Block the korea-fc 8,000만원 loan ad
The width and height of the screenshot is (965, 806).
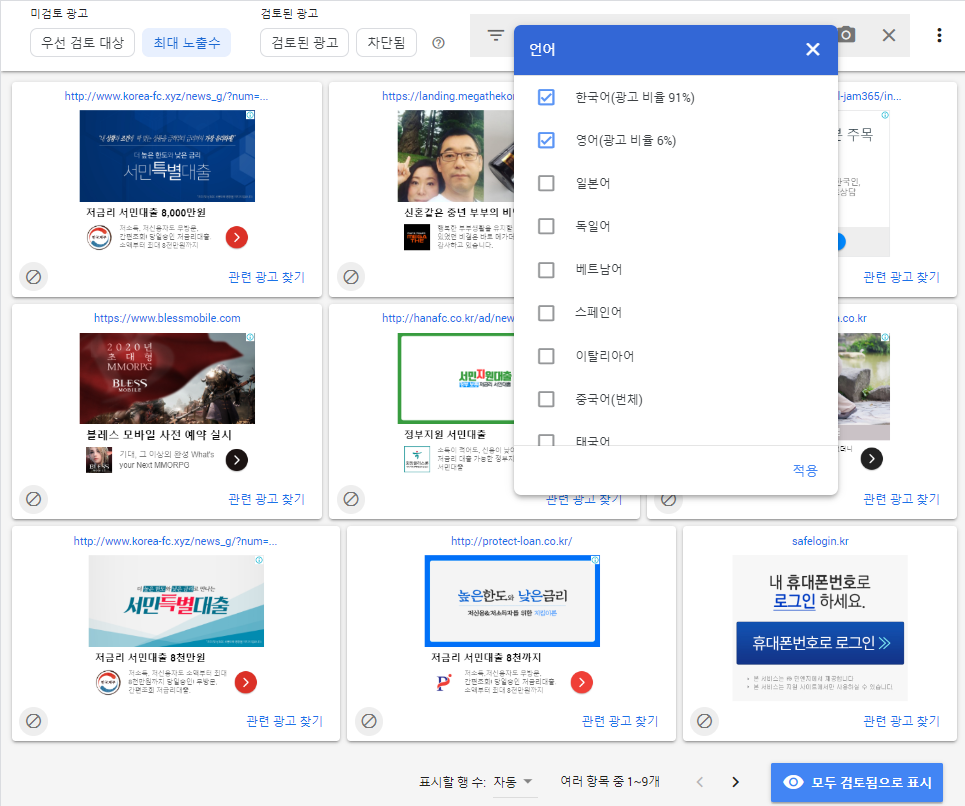pos(34,277)
